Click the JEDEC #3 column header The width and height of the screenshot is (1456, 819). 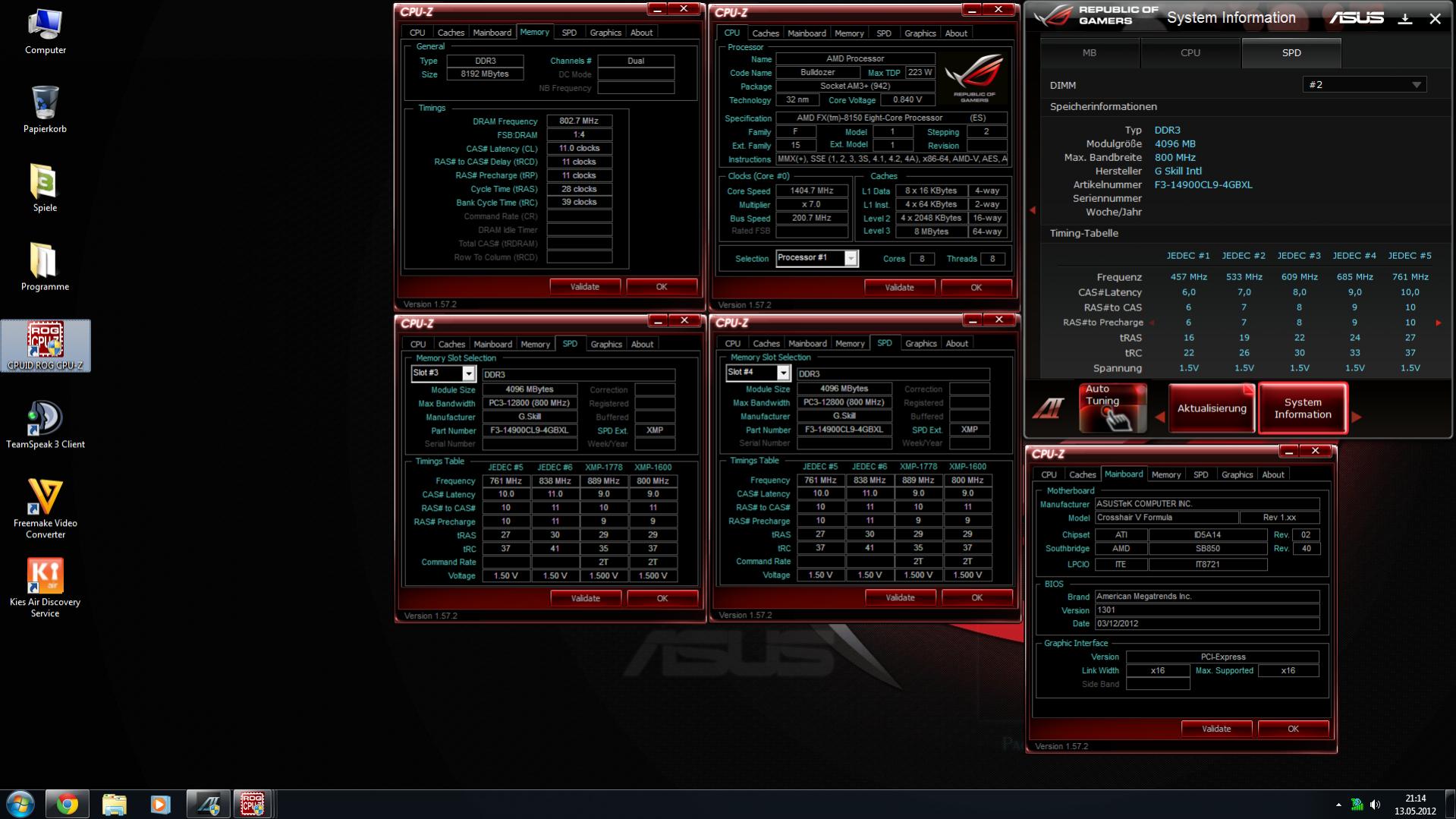(1299, 257)
